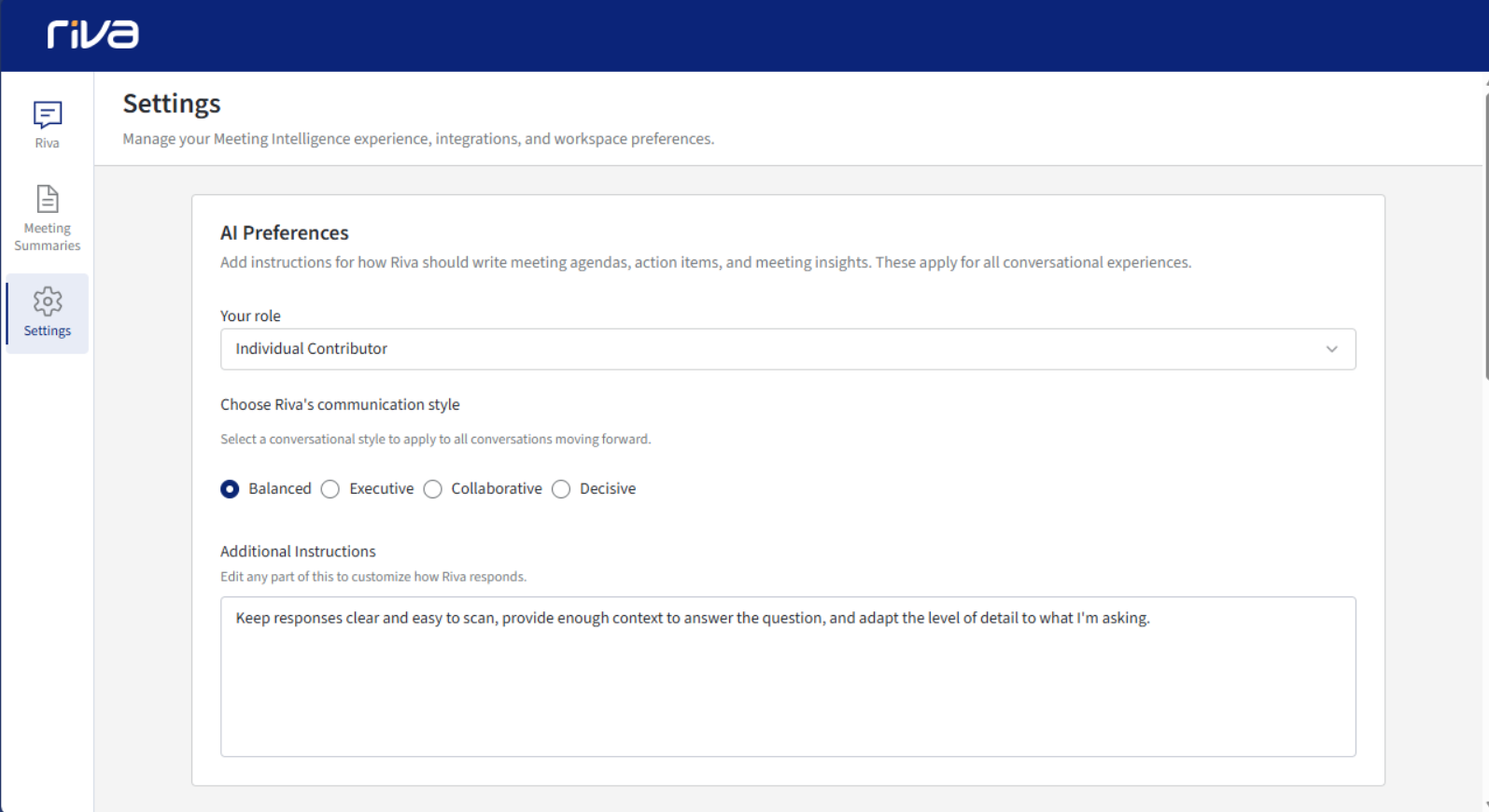Expand the role dropdown chevron arrow
This screenshot has width=1489, height=812.
click(x=1331, y=349)
